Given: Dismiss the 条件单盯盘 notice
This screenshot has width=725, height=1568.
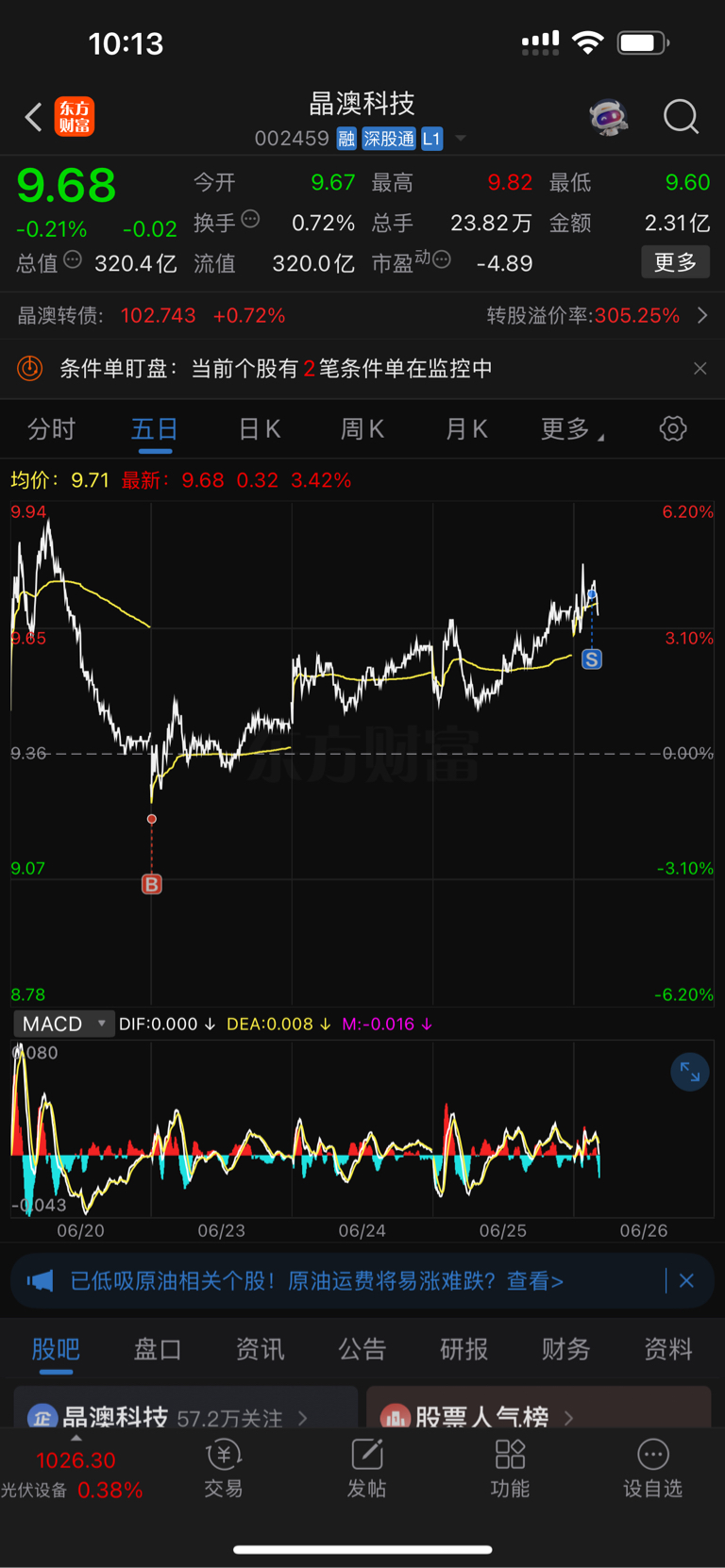Looking at the screenshot, I should pyautogui.click(x=700, y=368).
